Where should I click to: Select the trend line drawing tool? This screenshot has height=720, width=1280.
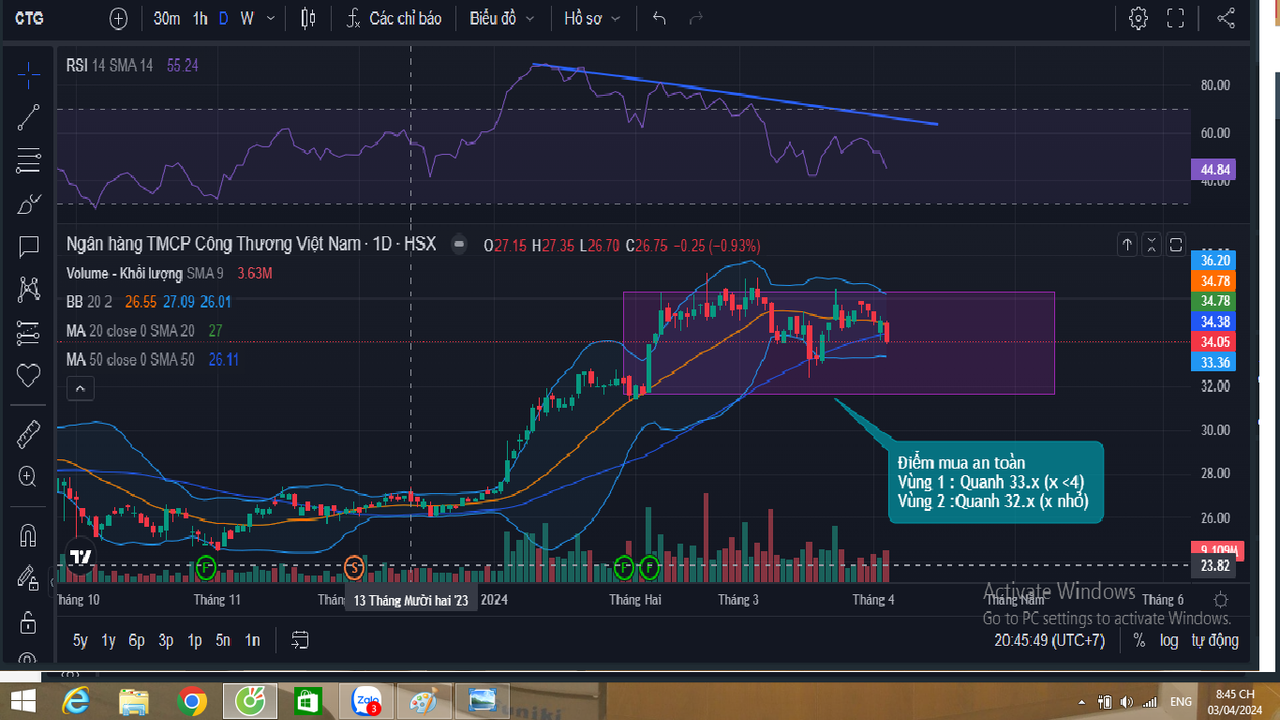(29, 117)
